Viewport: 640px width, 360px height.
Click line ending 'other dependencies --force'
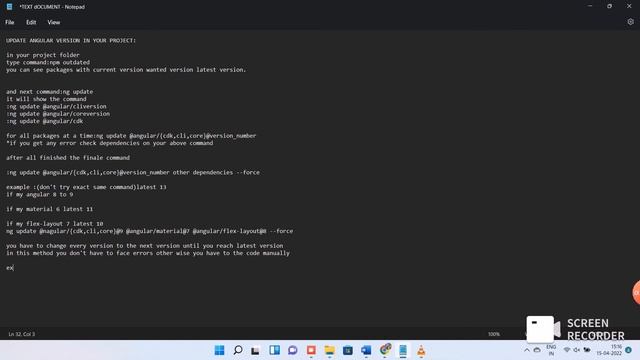pos(133,173)
